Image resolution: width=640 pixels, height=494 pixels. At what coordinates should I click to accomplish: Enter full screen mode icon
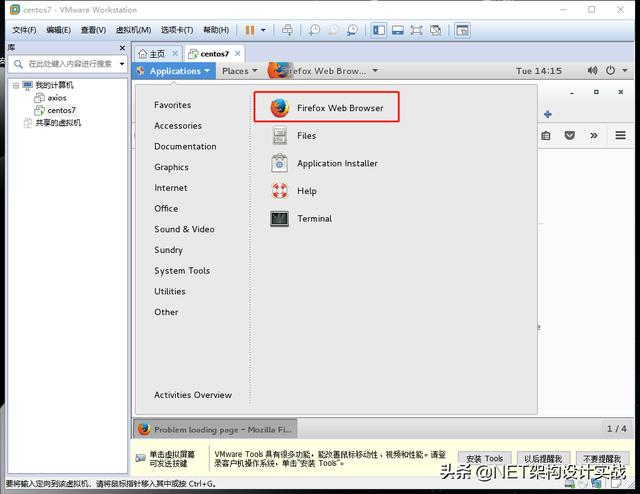[x=416, y=30]
